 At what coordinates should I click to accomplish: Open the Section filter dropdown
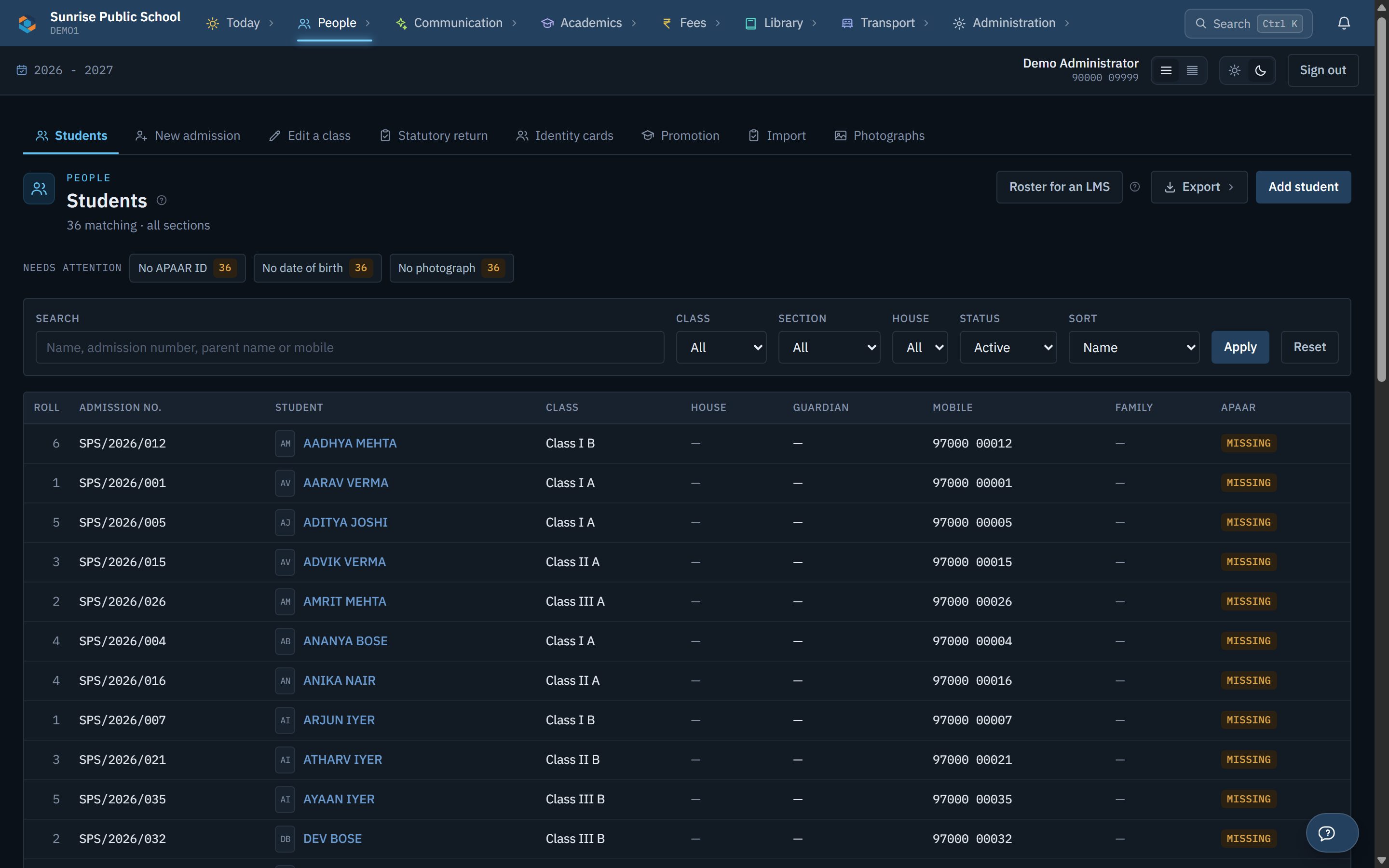(829, 347)
